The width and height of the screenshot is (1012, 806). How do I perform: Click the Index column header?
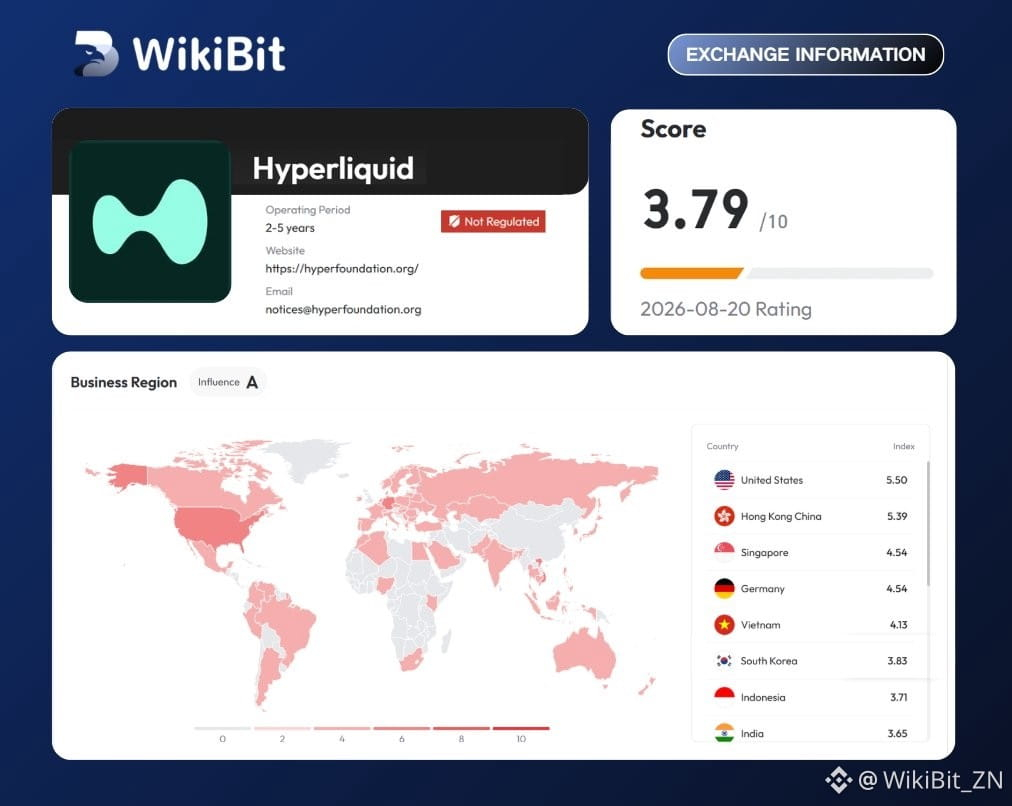pos(904,446)
